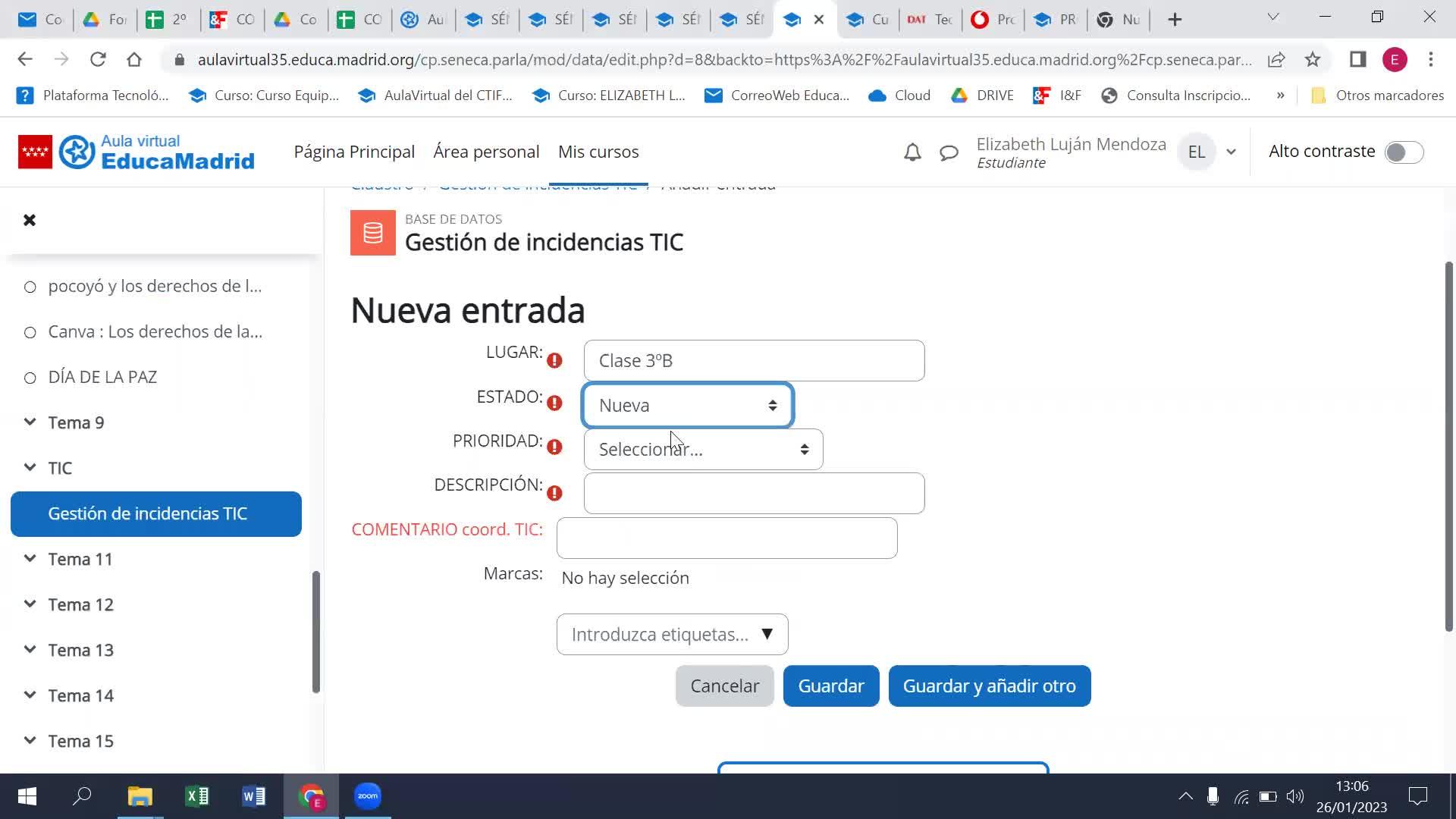Screen dimensions: 1456x819
Task: Go to Área personal
Action: [x=486, y=152]
